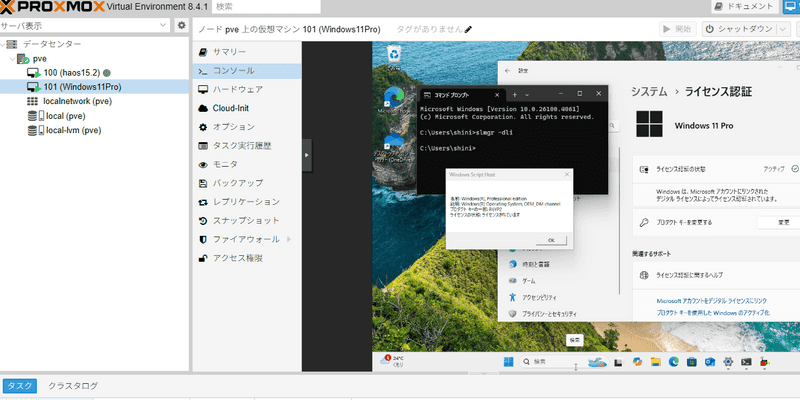Viewport: 800px width, 400px height.
Task: Open the Microsoft アカウントをデジタル ライセンスにリンク link
Action: pyautogui.click(x=711, y=301)
